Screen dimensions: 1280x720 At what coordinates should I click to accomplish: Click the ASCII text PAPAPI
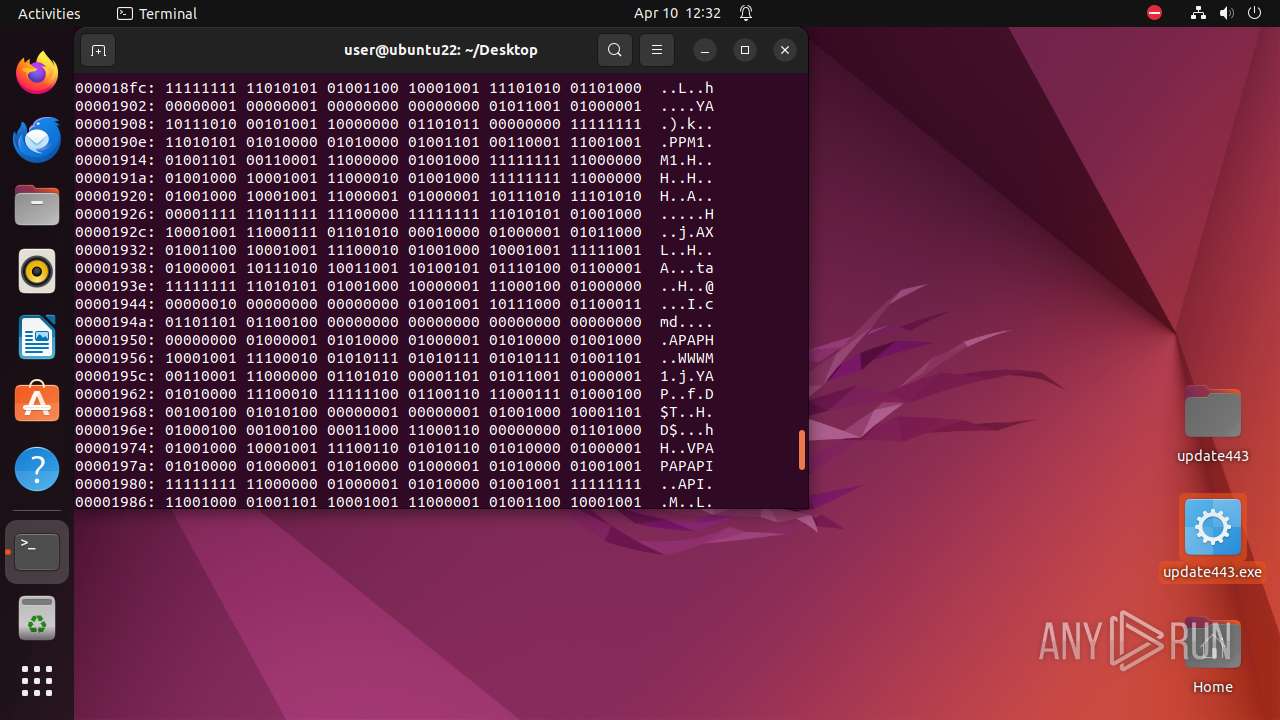687,466
